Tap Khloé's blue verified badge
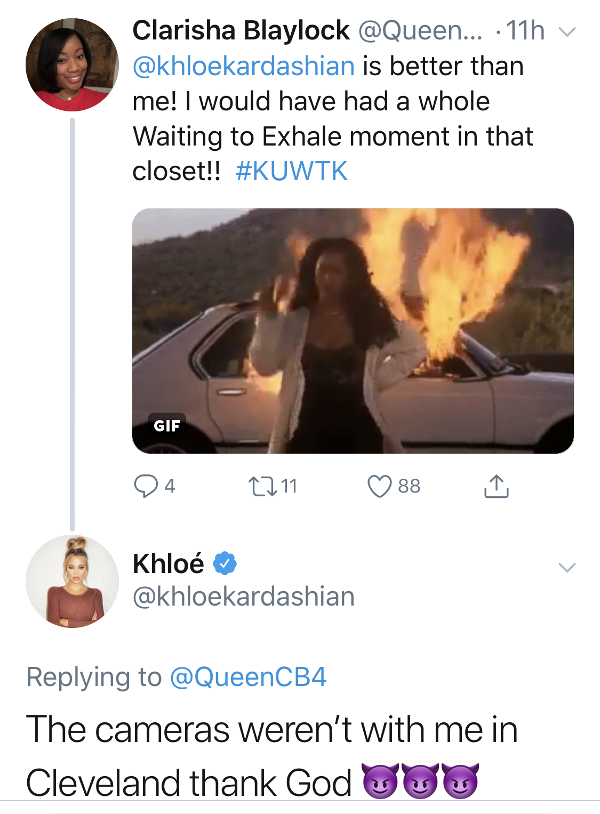 click(225, 564)
